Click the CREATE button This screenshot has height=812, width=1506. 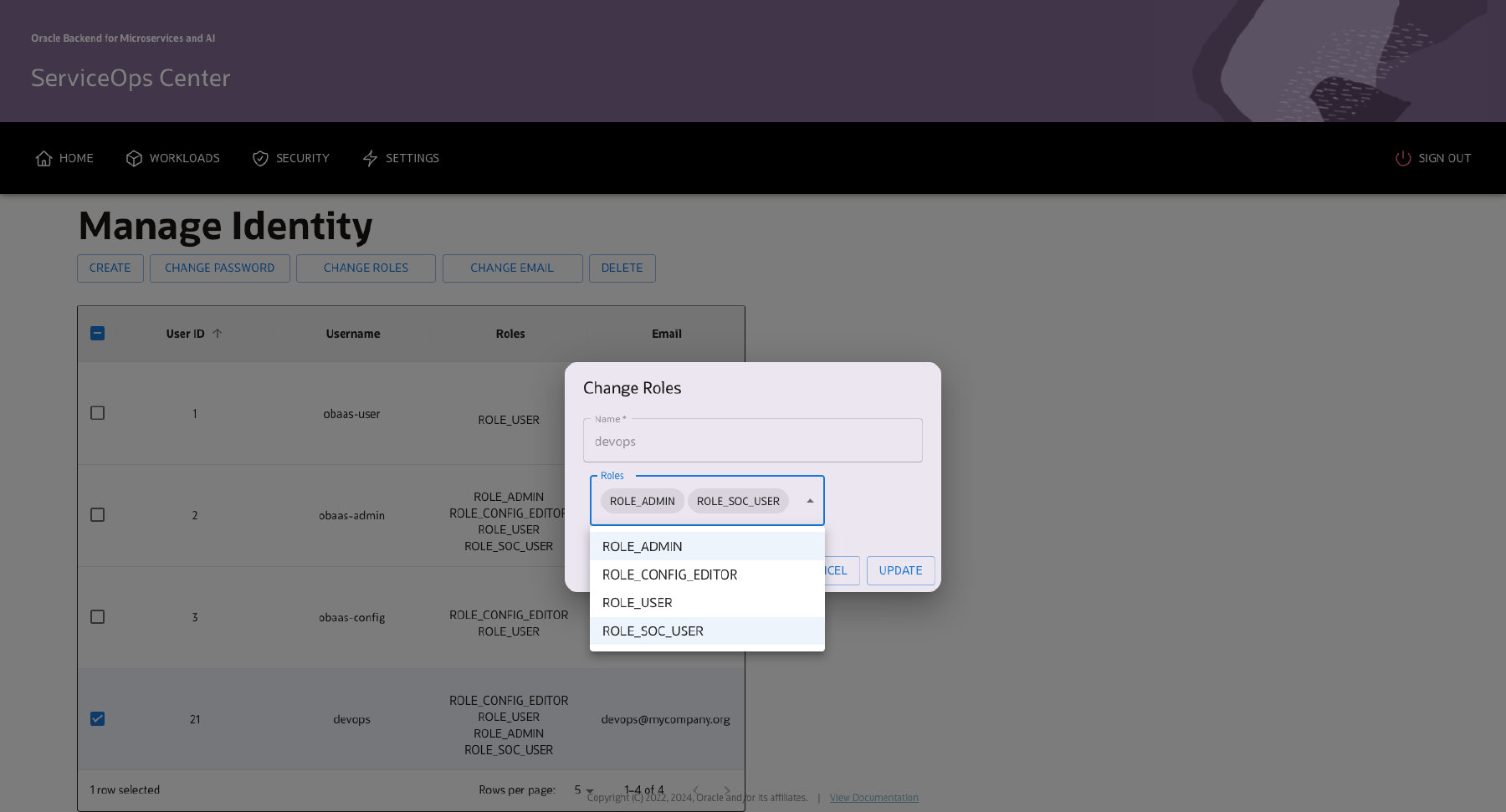point(110,268)
